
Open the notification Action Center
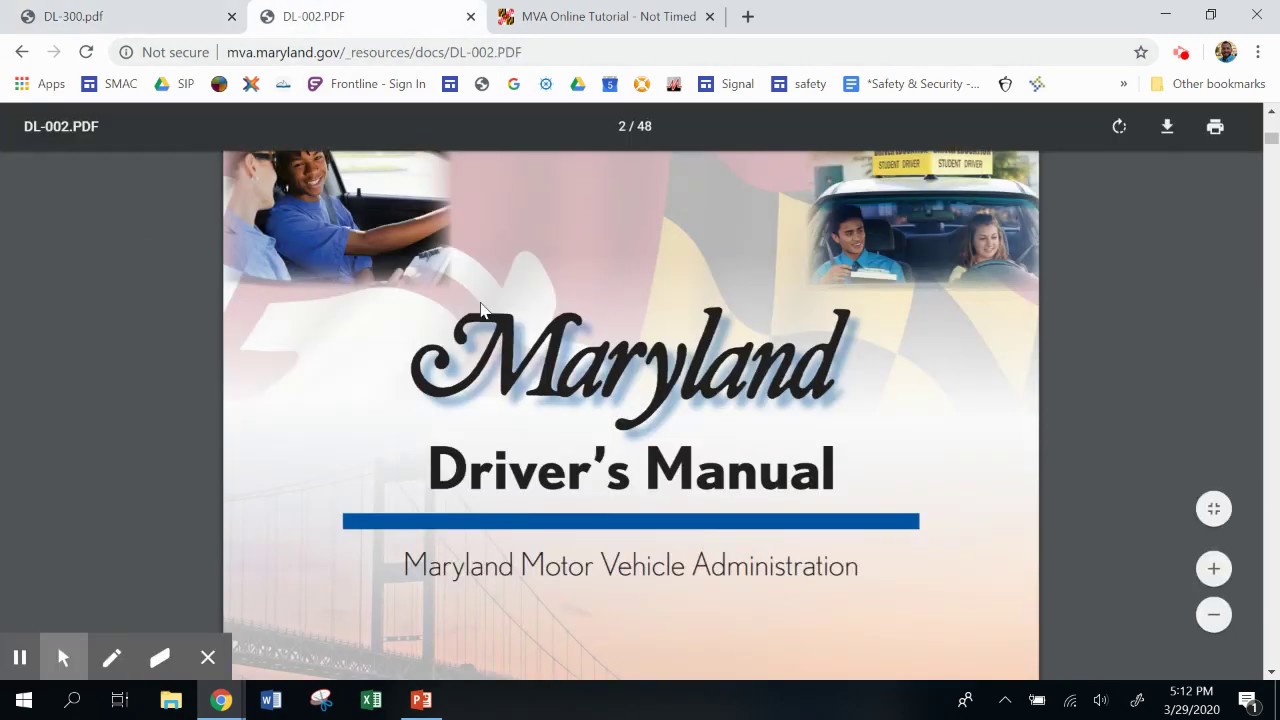point(1248,700)
